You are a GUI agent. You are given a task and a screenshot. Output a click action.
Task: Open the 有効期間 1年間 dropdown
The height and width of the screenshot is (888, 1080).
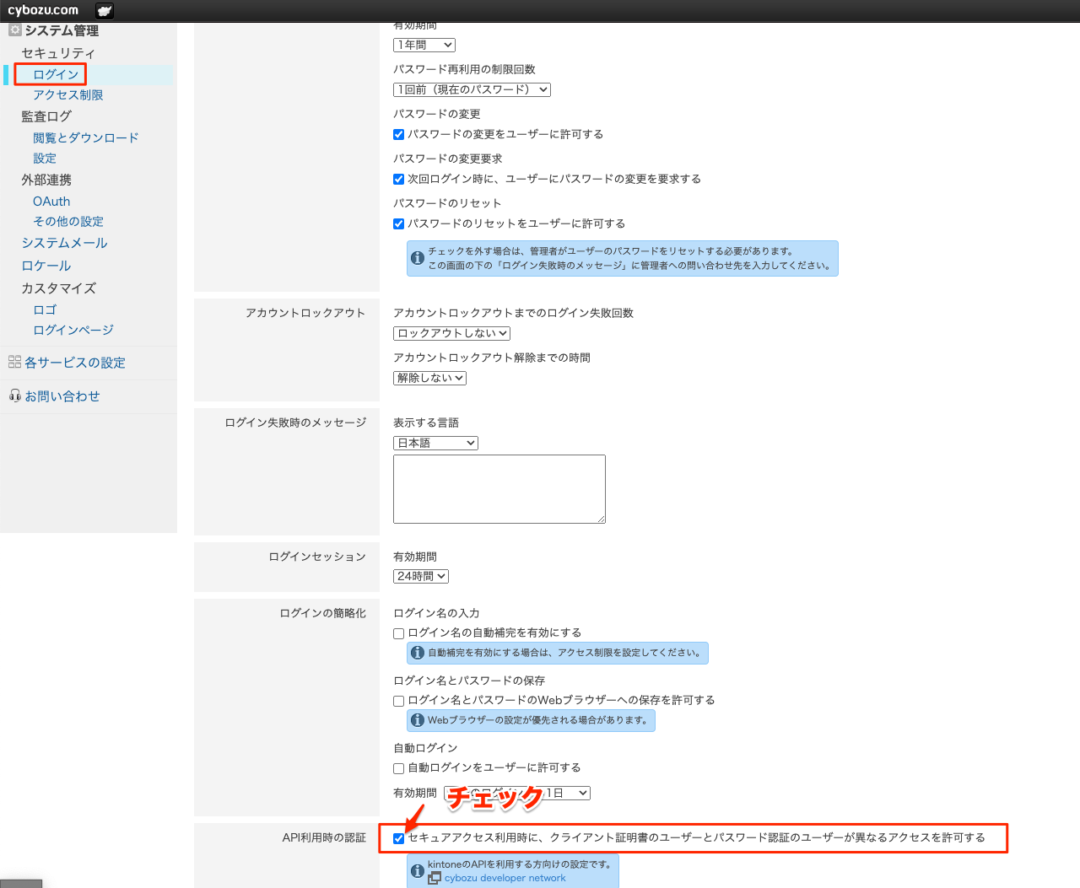425,44
